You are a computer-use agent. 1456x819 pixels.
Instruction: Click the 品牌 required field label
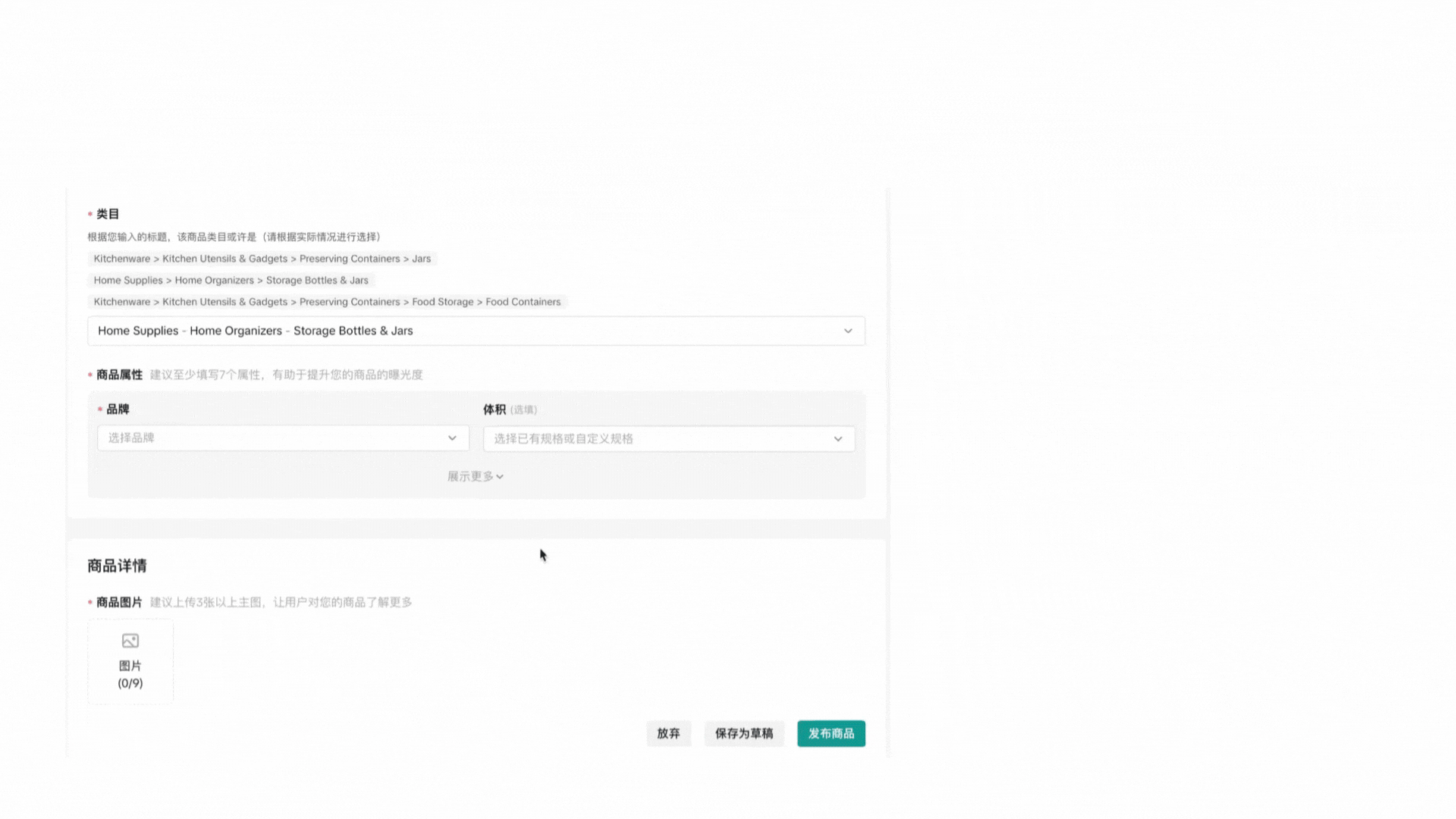click(x=118, y=409)
